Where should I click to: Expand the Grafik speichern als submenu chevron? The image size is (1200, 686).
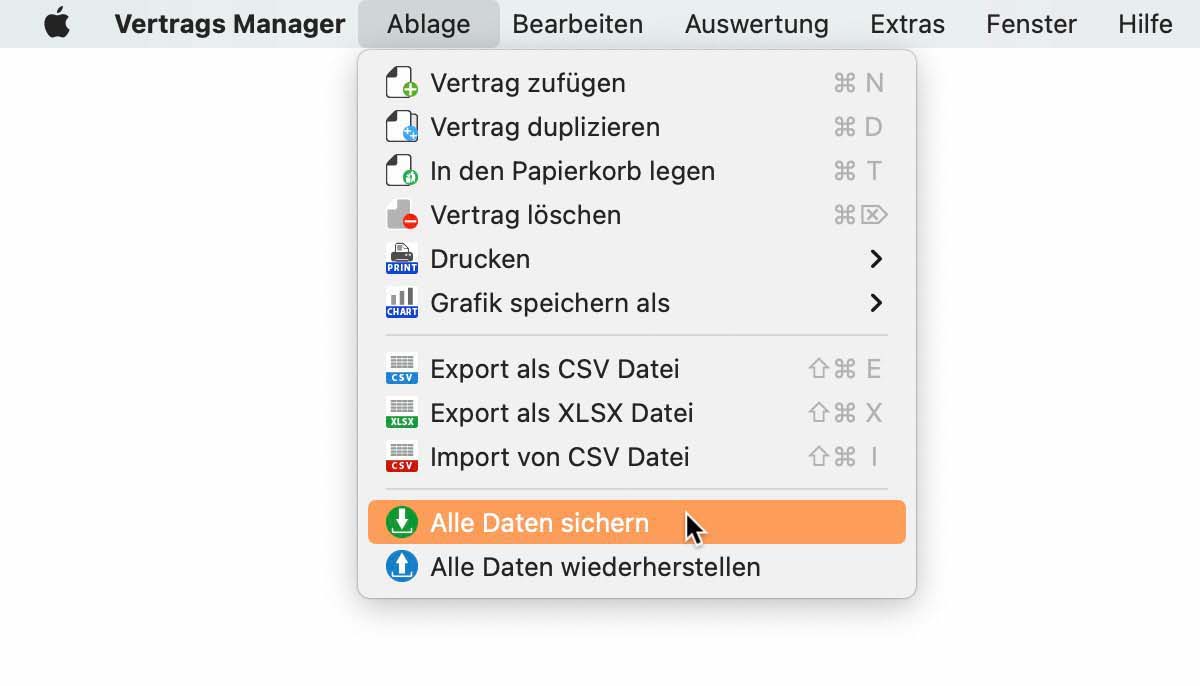pyautogui.click(x=876, y=303)
